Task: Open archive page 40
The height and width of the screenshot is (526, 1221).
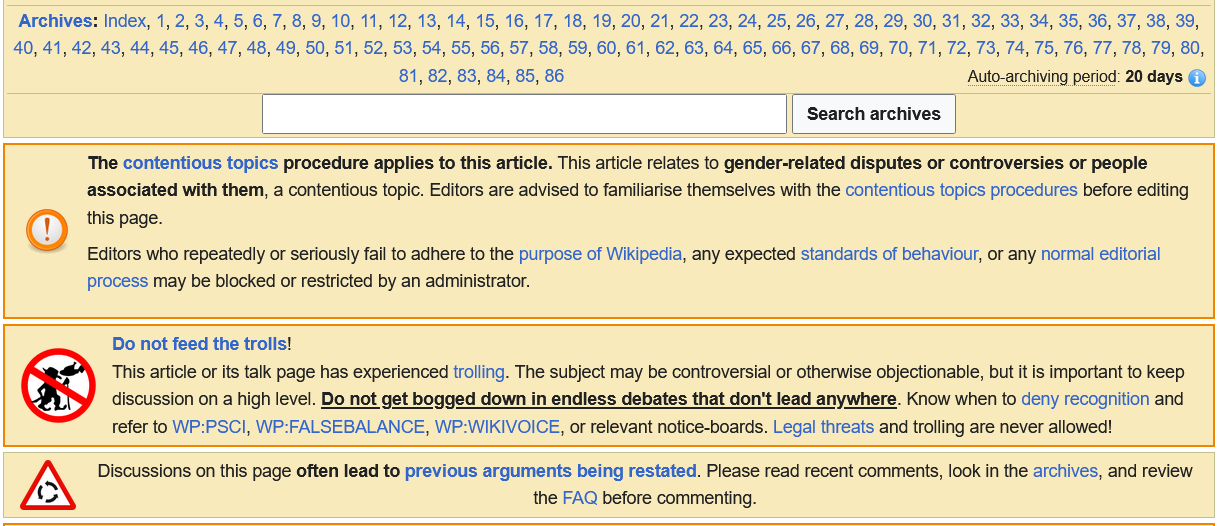Action: click(24, 48)
